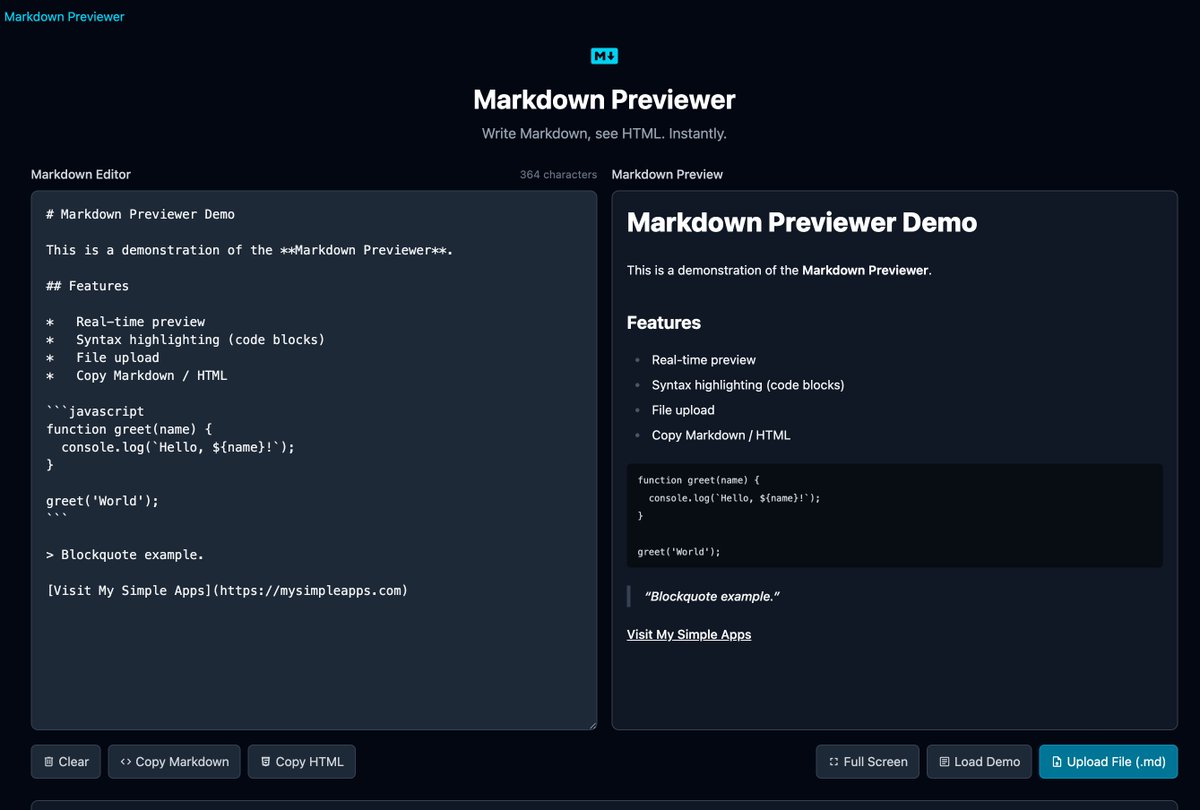Click the editor's resize handle corner
1200x810 pixels.
pyautogui.click(x=591, y=724)
